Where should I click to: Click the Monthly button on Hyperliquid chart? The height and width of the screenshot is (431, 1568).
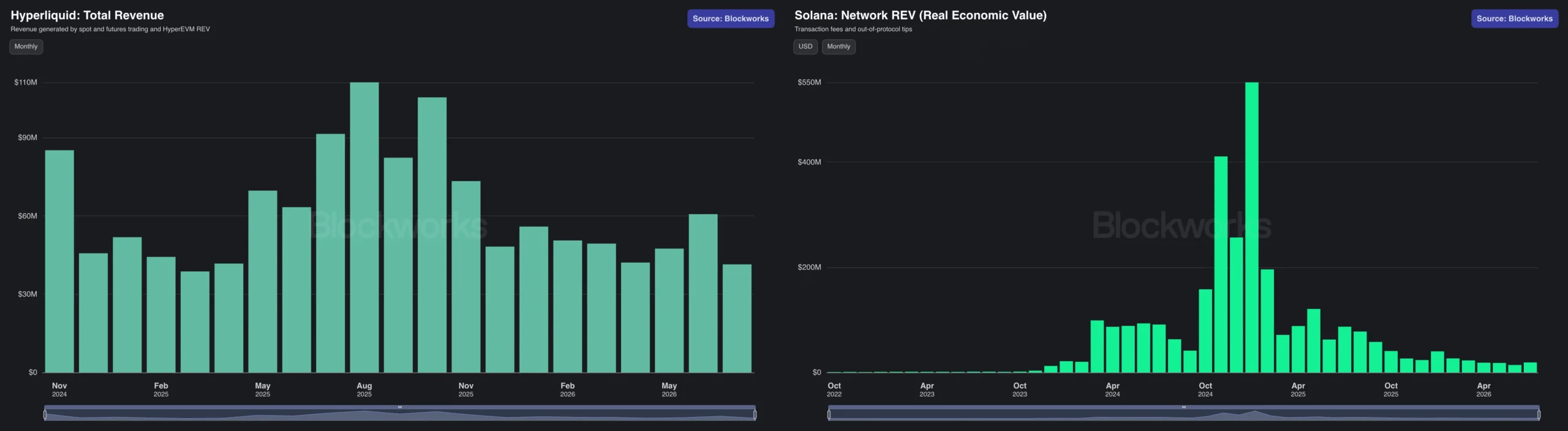[x=26, y=47]
